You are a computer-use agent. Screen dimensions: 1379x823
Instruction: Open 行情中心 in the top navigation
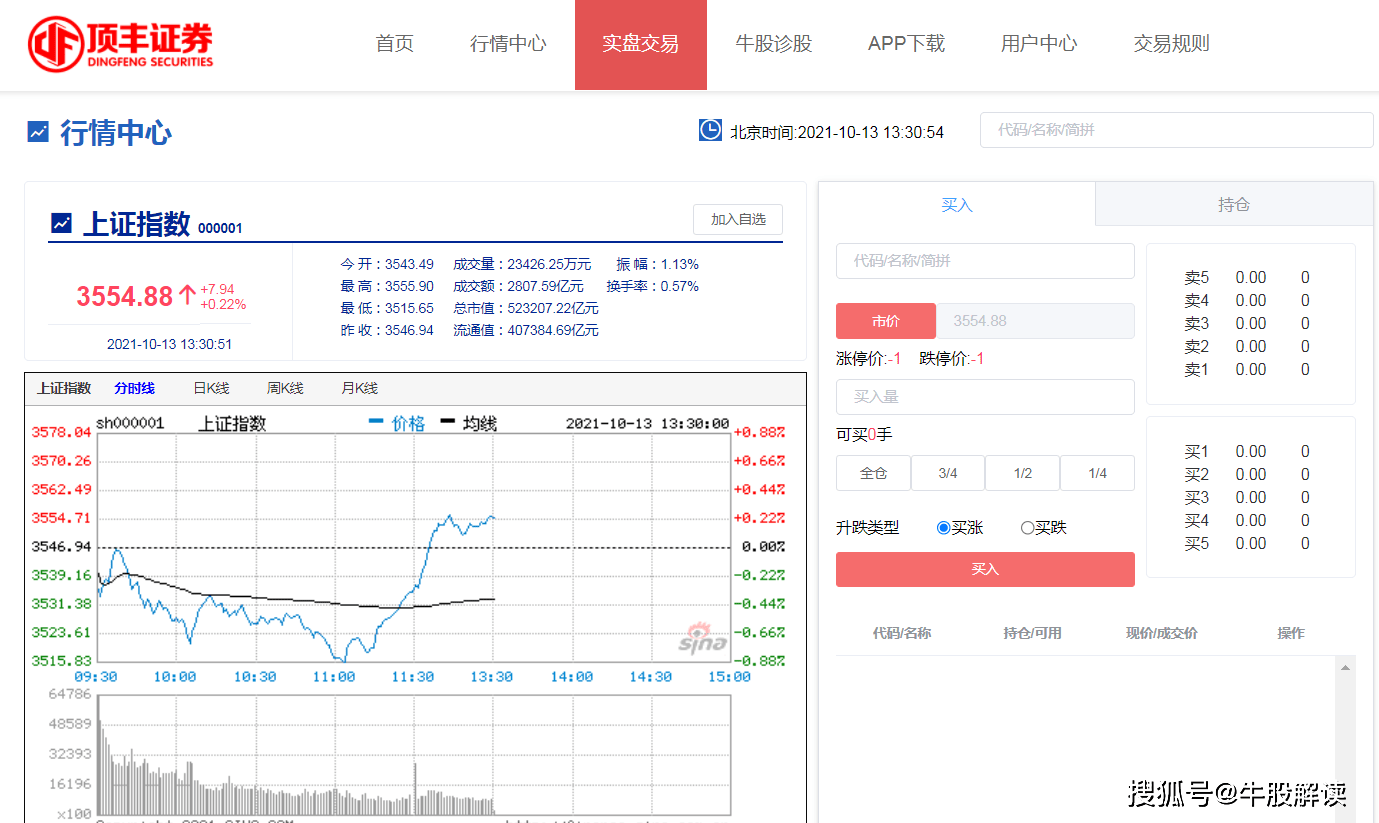[508, 44]
